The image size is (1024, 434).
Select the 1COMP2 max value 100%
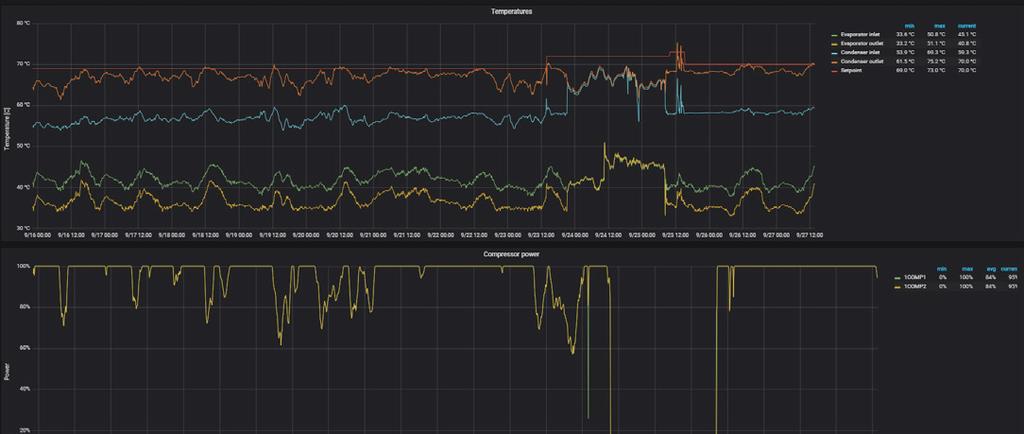coord(965,287)
